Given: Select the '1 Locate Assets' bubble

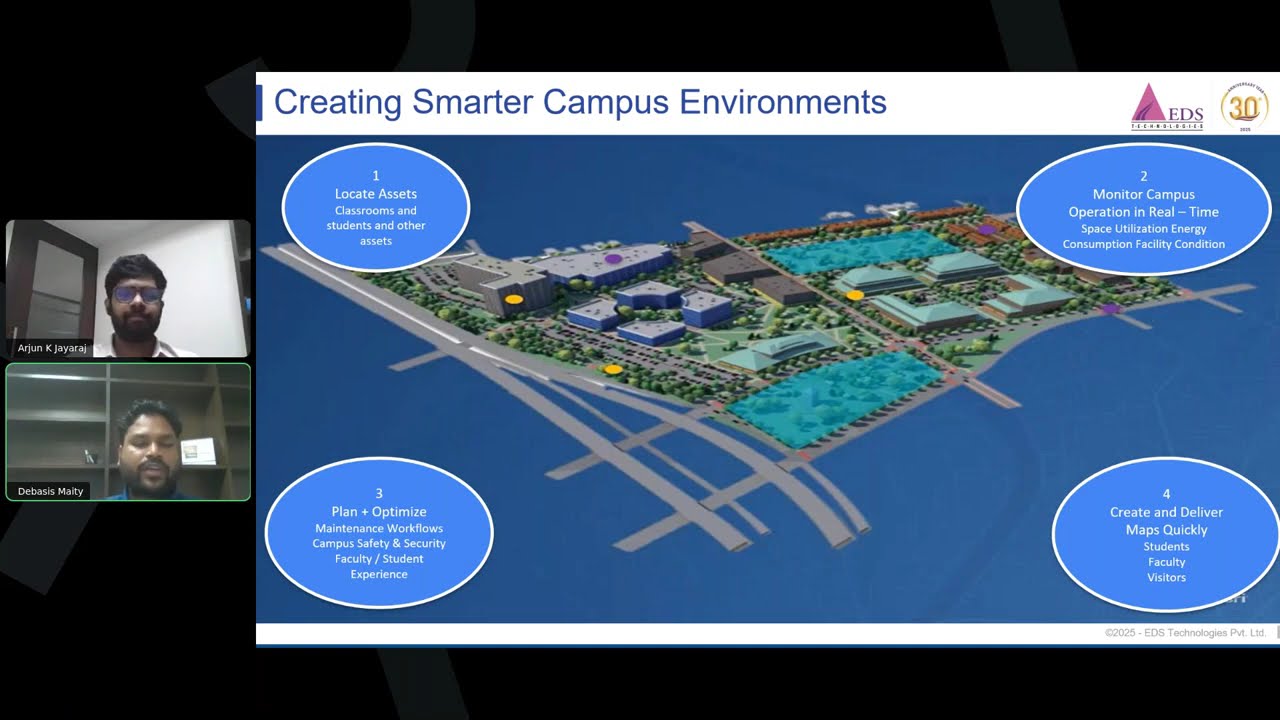Looking at the screenshot, I should click(376, 207).
